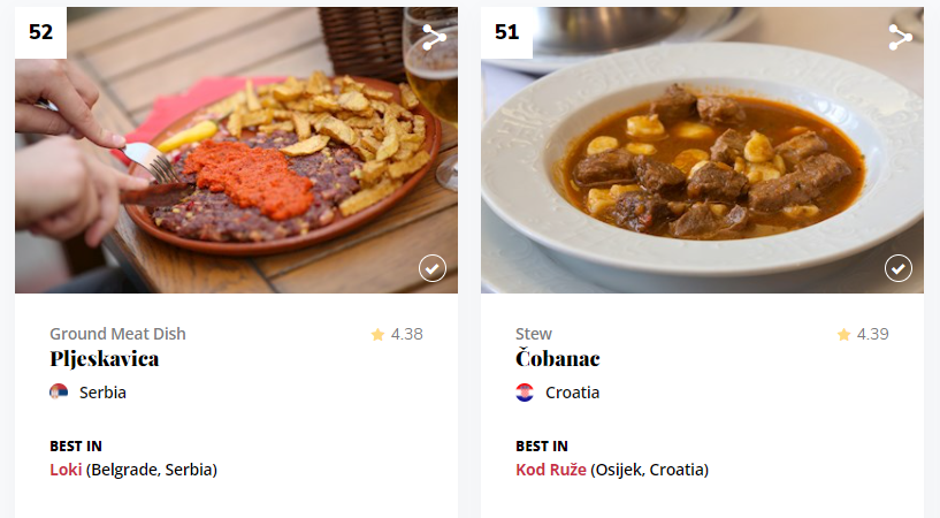This screenshot has width=940, height=518.
Task: Share the Čobanac dish card
Action: point(900,38)
